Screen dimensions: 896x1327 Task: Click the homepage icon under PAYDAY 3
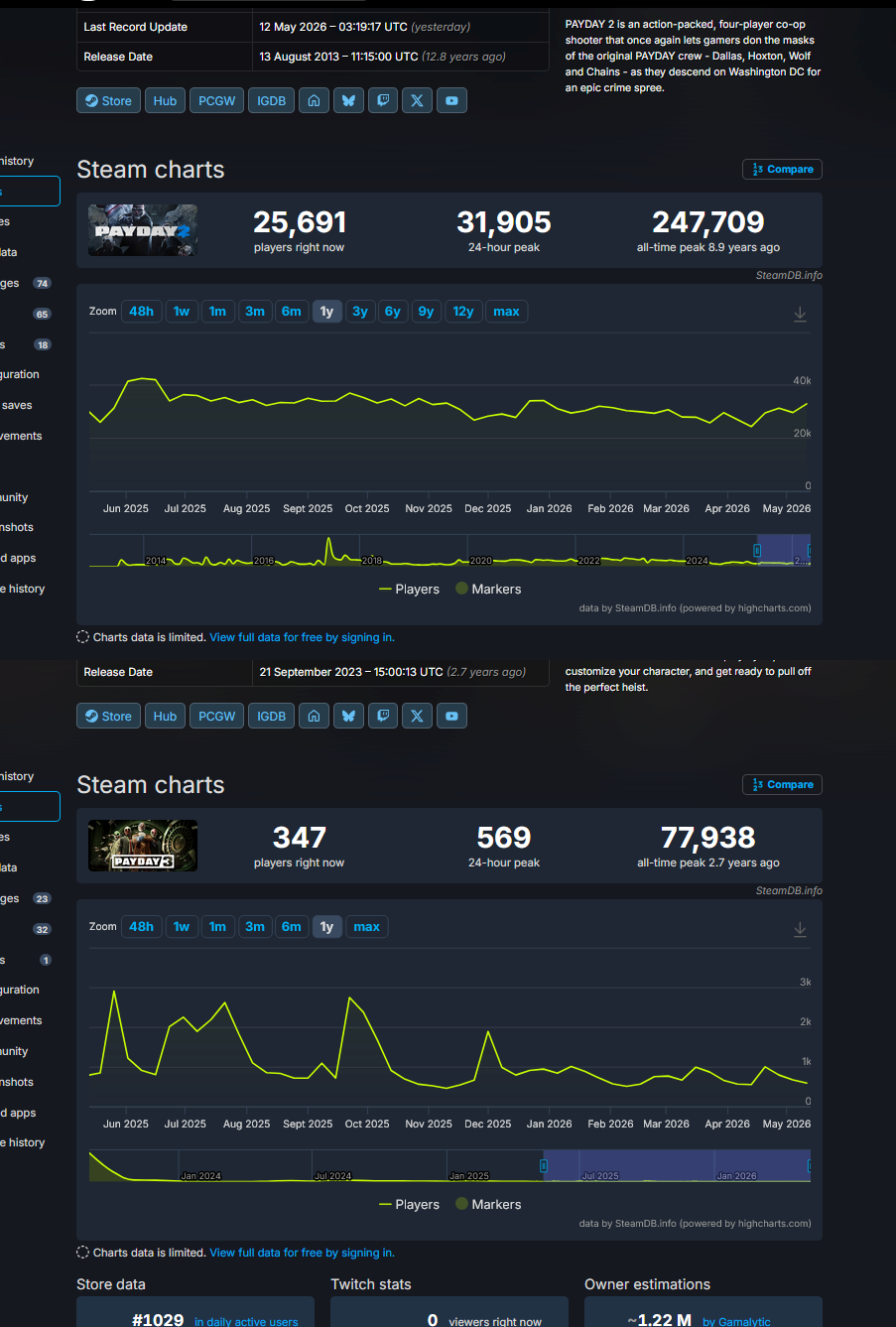pyautogui.click(x=314, y=716)
